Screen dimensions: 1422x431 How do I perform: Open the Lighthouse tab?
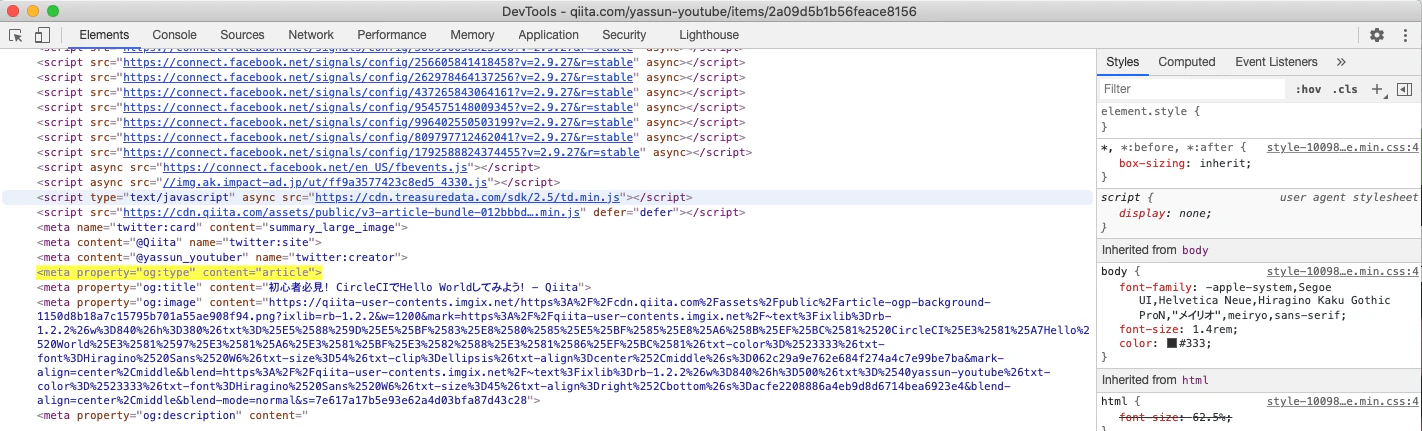pos(709,35)
